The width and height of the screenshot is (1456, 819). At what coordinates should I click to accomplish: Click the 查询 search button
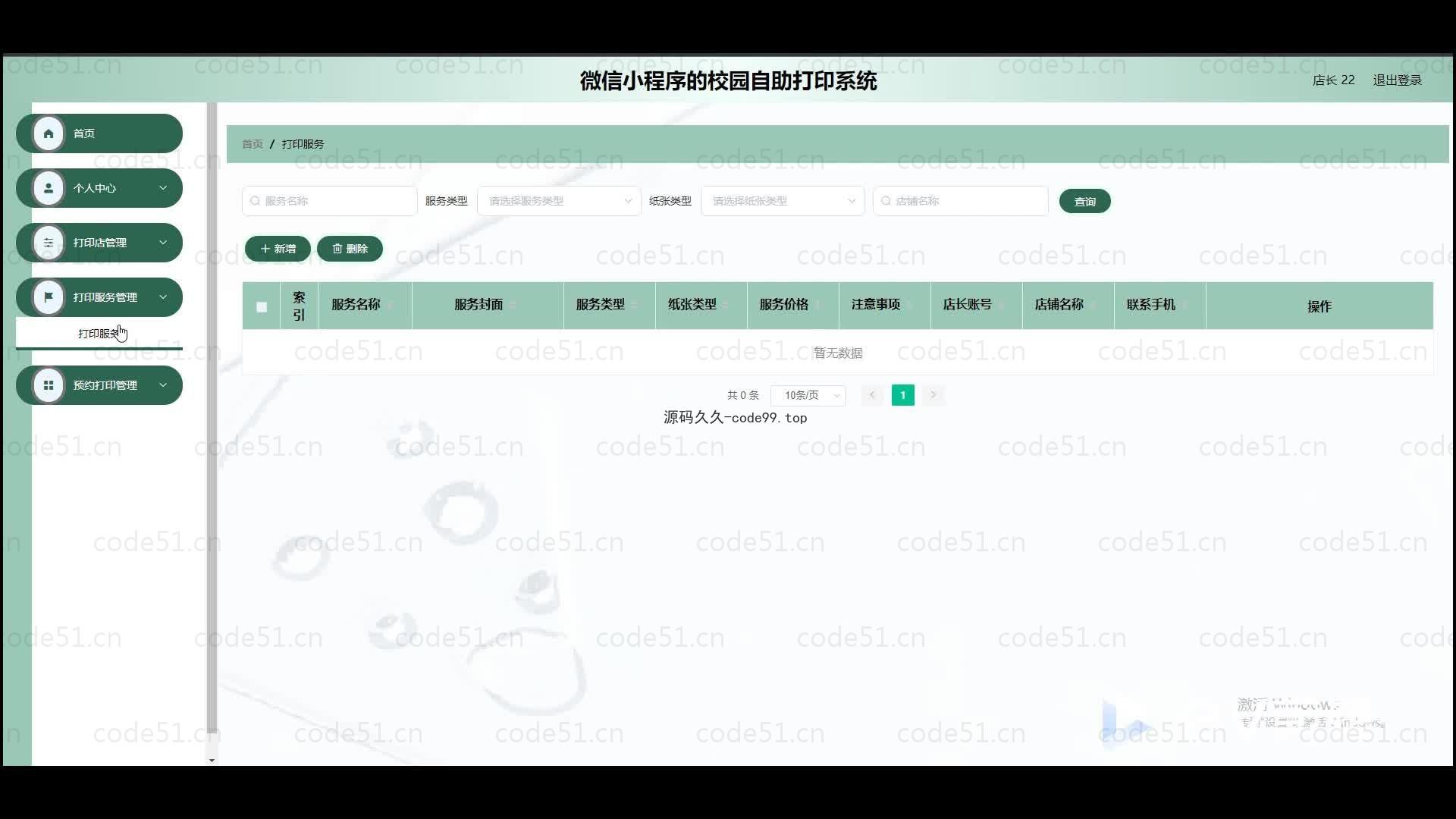pyautogui.click(x=1084, y=201)
